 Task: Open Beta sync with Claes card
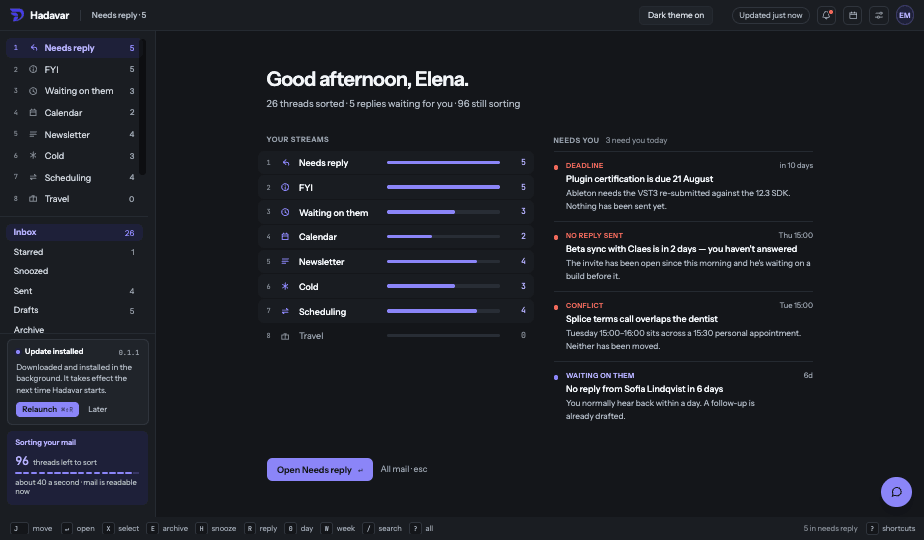pyautogui.click(x=683, y=256)
